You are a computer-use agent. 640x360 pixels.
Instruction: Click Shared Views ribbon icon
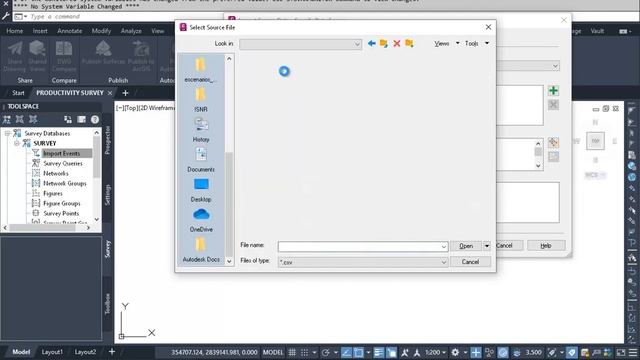pyautogui.click(x=38, y=56)
